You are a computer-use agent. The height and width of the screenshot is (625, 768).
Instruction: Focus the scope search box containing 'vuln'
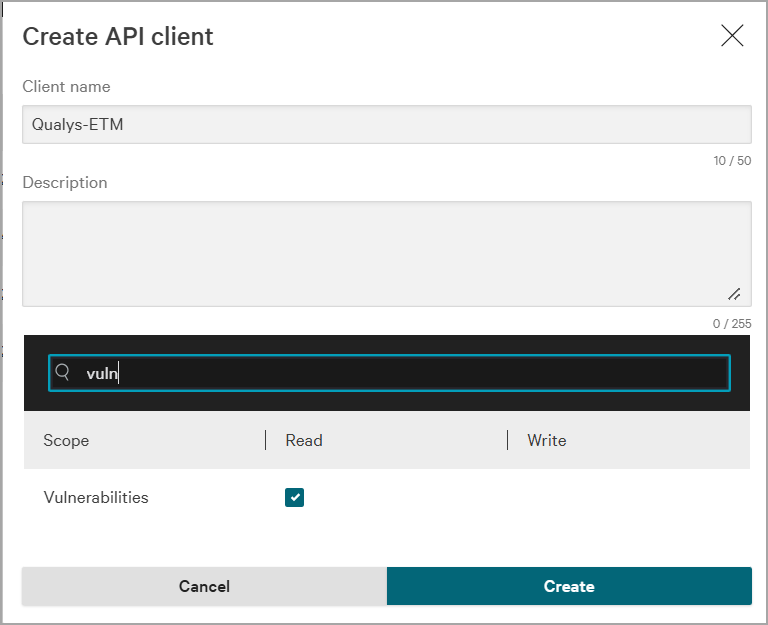coord(400,373)
